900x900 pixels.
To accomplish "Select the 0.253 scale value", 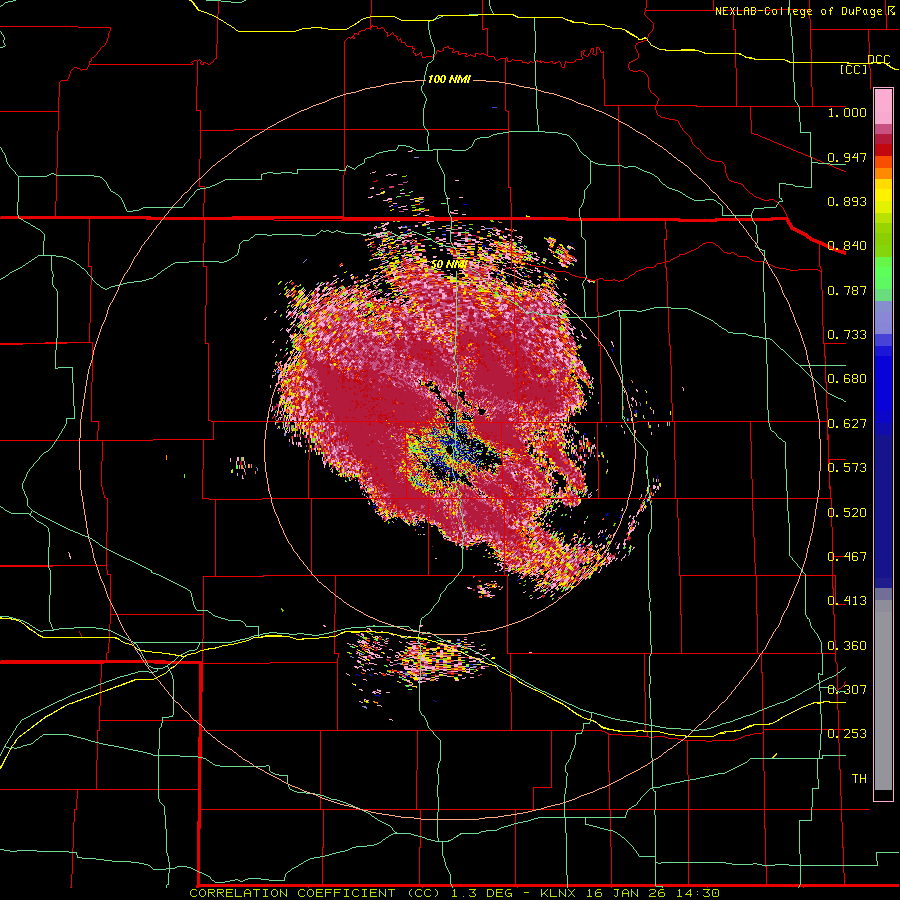I will click(x=847, y=734).
